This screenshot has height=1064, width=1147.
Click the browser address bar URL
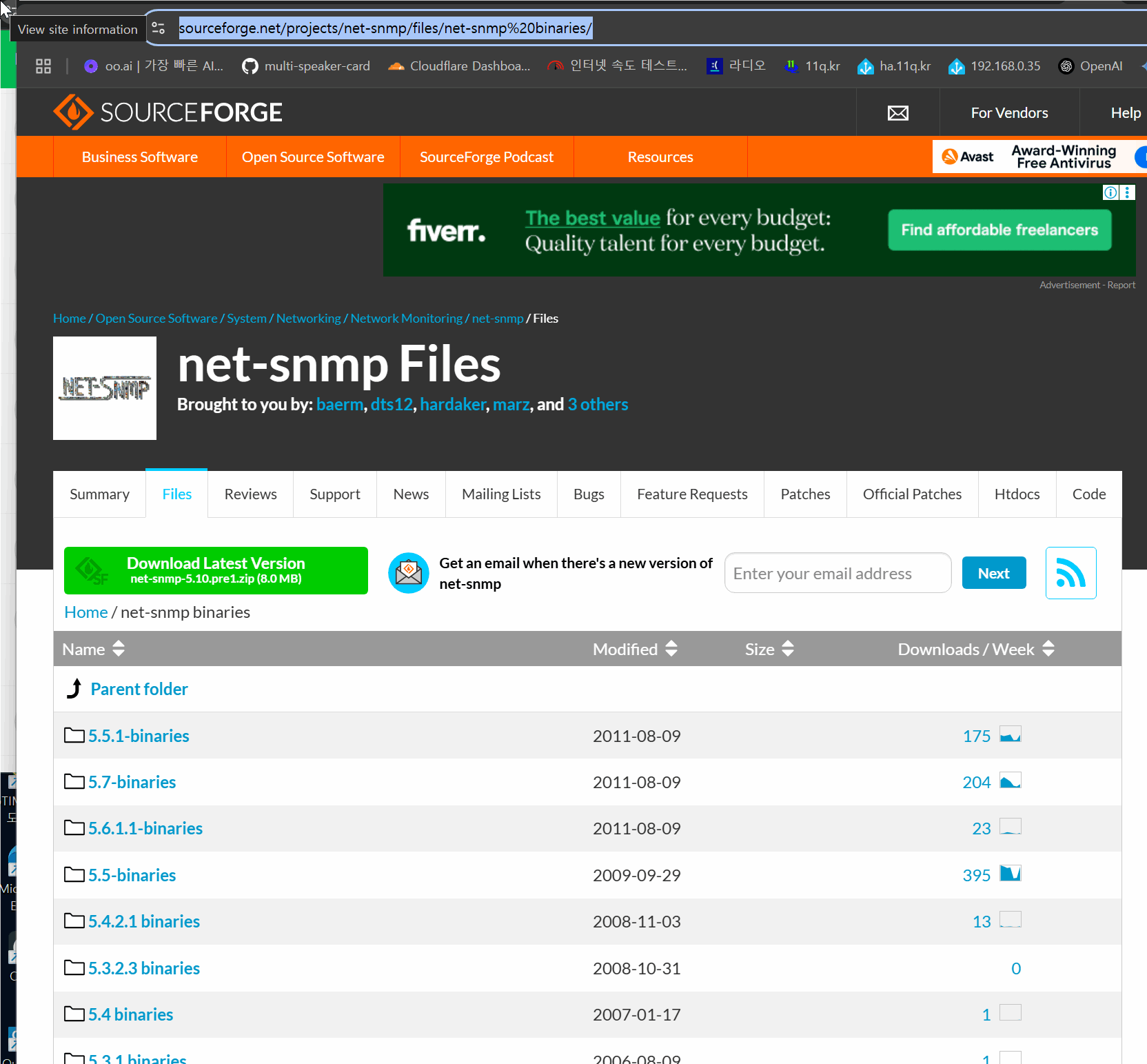[385, 28]
